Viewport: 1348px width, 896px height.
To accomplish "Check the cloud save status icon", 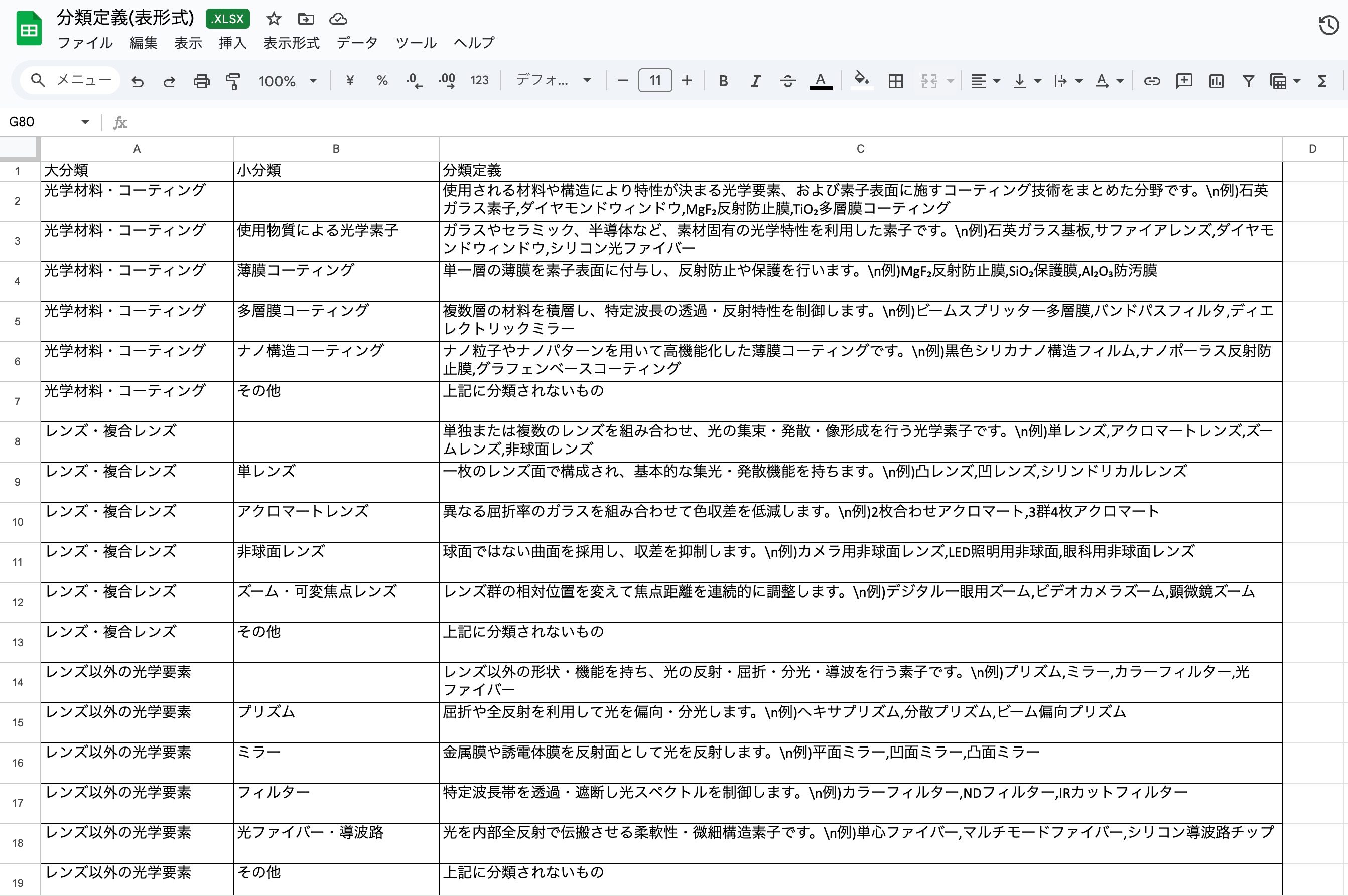I will [x=338, y=19].
